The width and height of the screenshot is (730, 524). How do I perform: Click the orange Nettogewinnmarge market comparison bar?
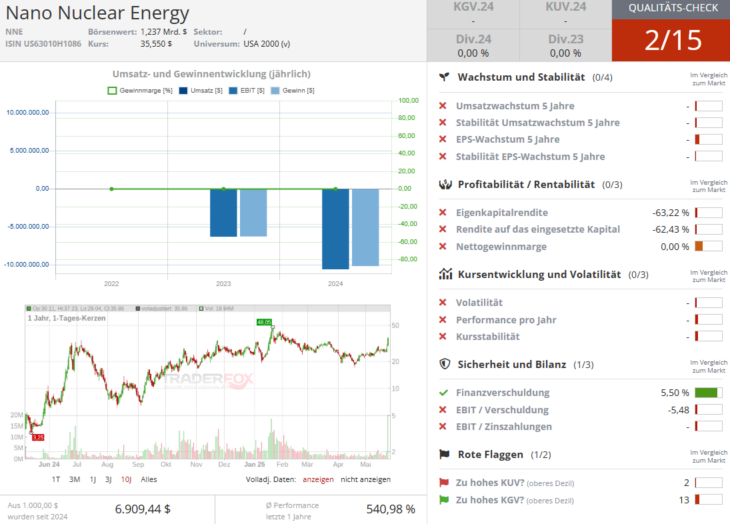709,247
